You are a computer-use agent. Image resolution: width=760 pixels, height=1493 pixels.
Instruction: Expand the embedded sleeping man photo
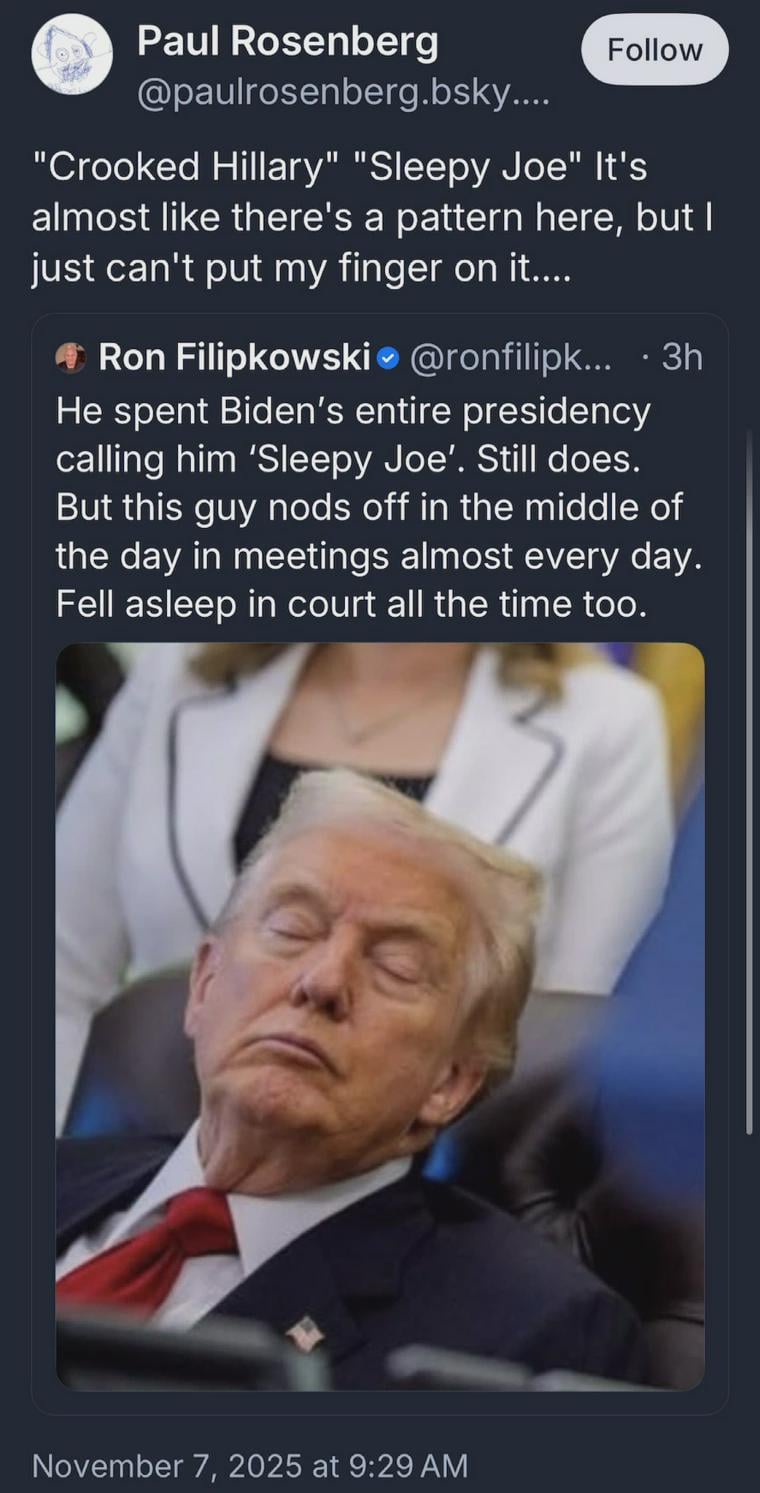380,1016
